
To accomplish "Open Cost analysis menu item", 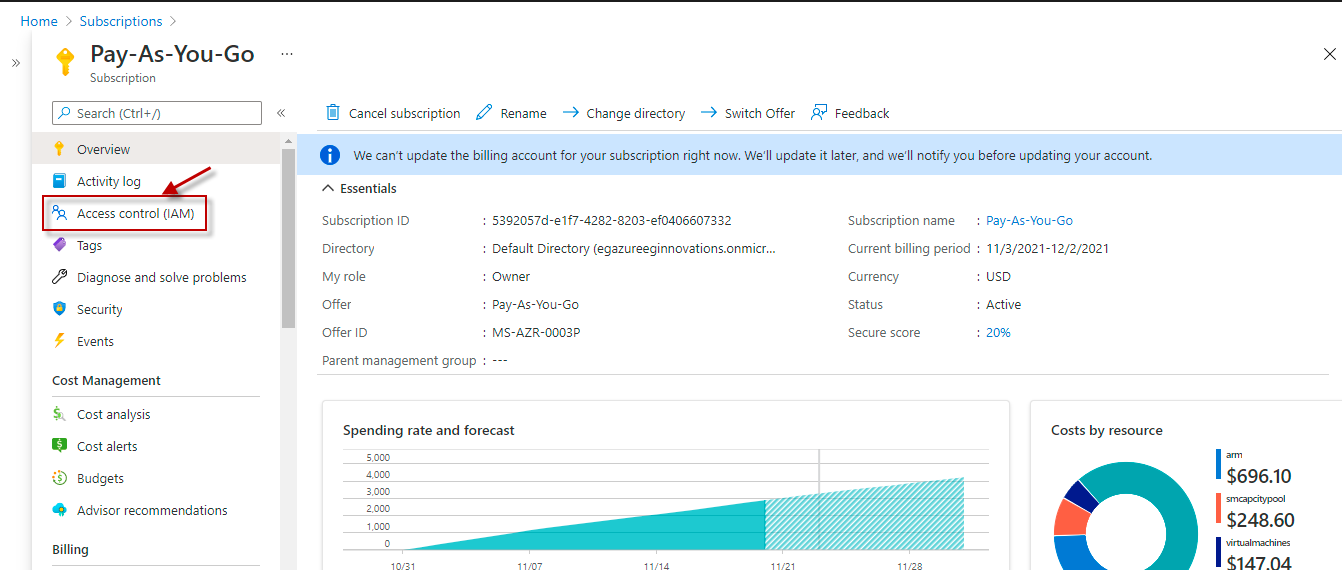I will 156,414.
